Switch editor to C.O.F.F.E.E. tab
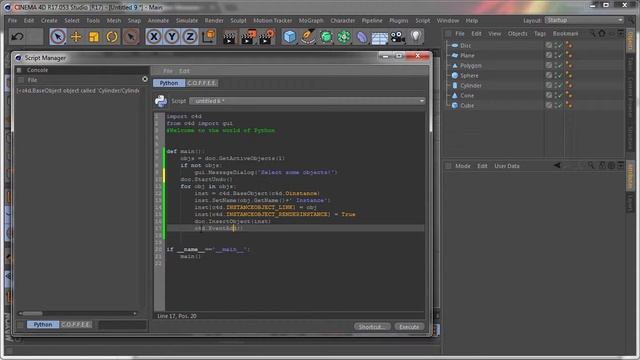The height and width of the screenshot is (360, 640). (x=202, y=83)
